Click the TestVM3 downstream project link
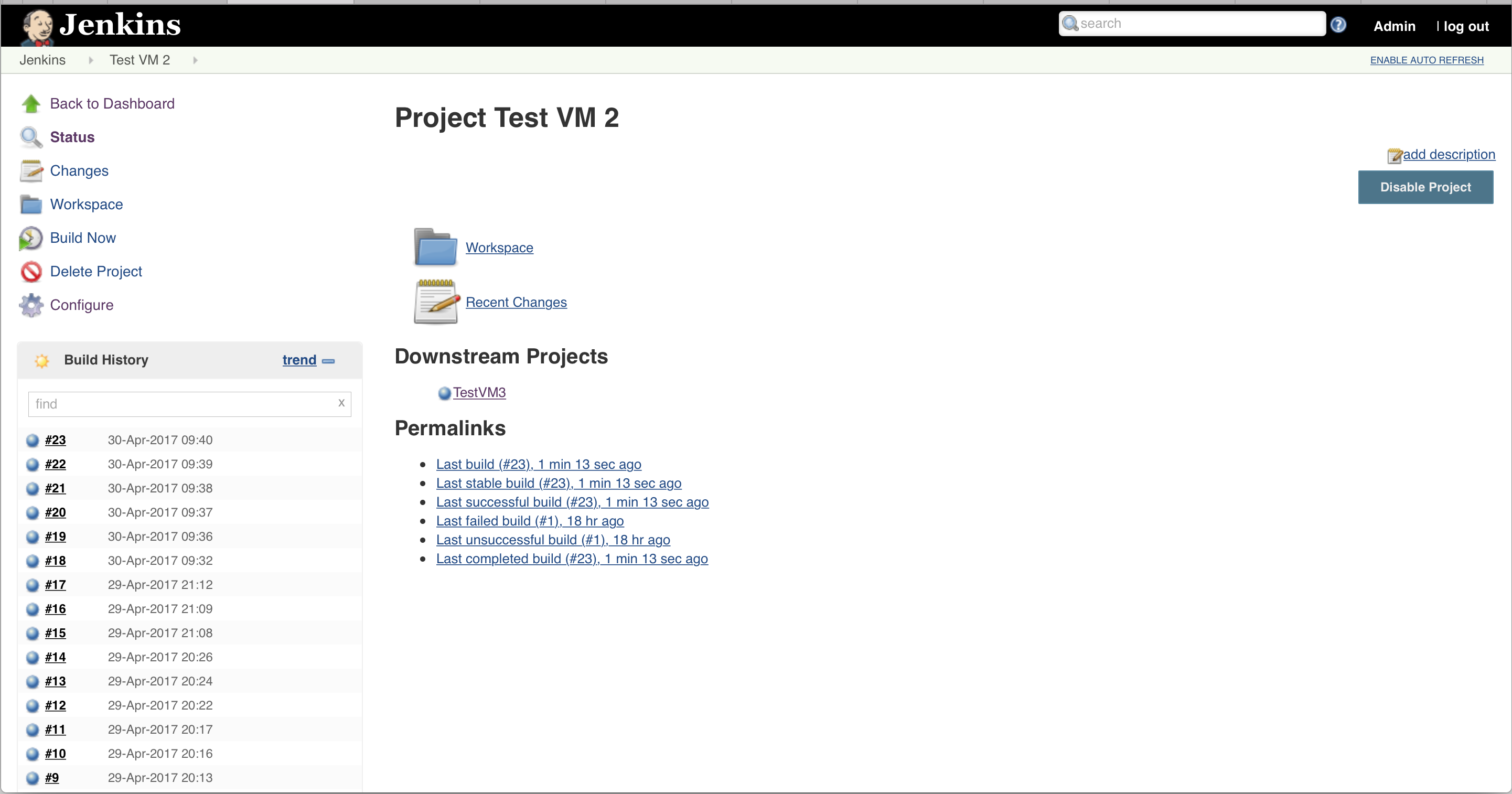 (478, 392)
